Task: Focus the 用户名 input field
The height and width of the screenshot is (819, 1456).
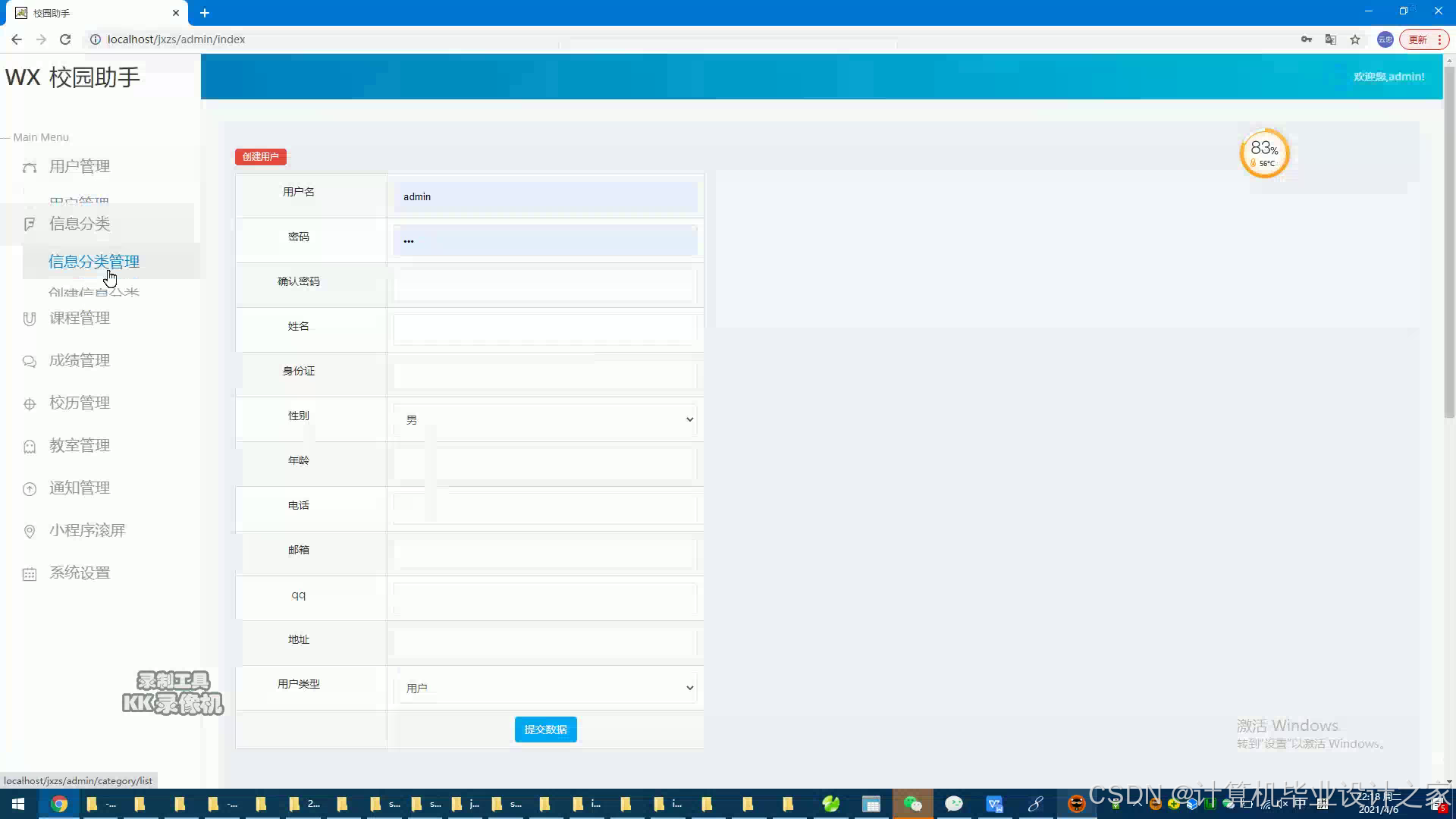Action: [x=545, y=196]
